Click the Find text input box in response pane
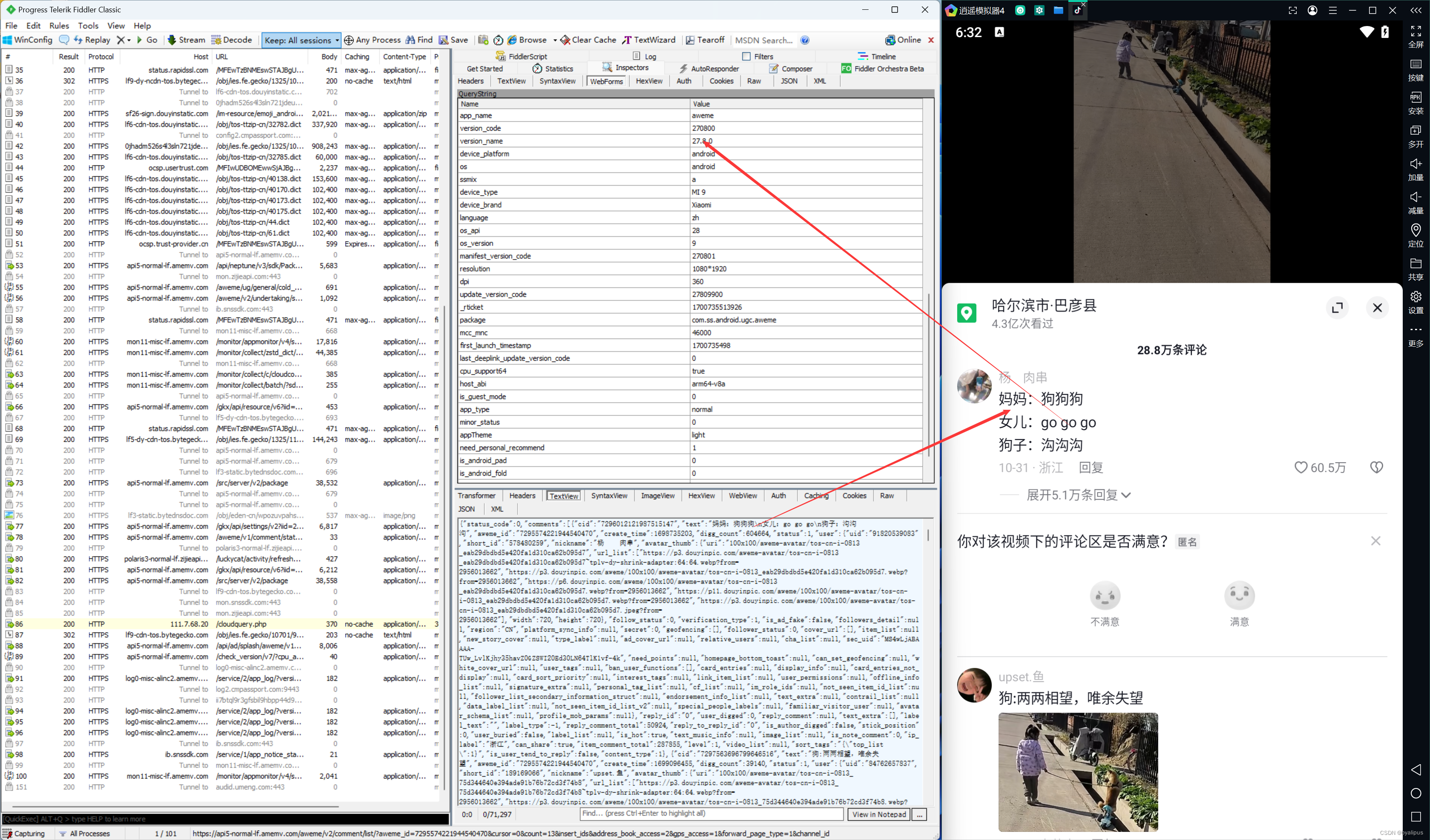Viewport: 1430px width, 840px height. click(711, 813)
